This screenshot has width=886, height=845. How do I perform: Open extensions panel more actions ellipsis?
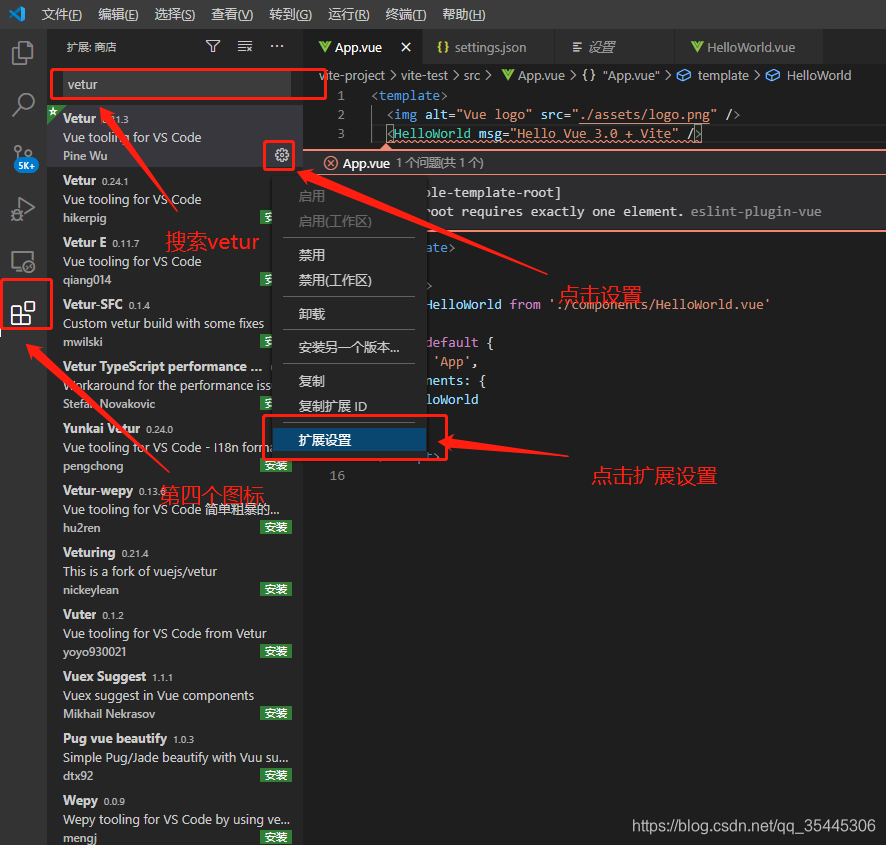pos(277,46)
